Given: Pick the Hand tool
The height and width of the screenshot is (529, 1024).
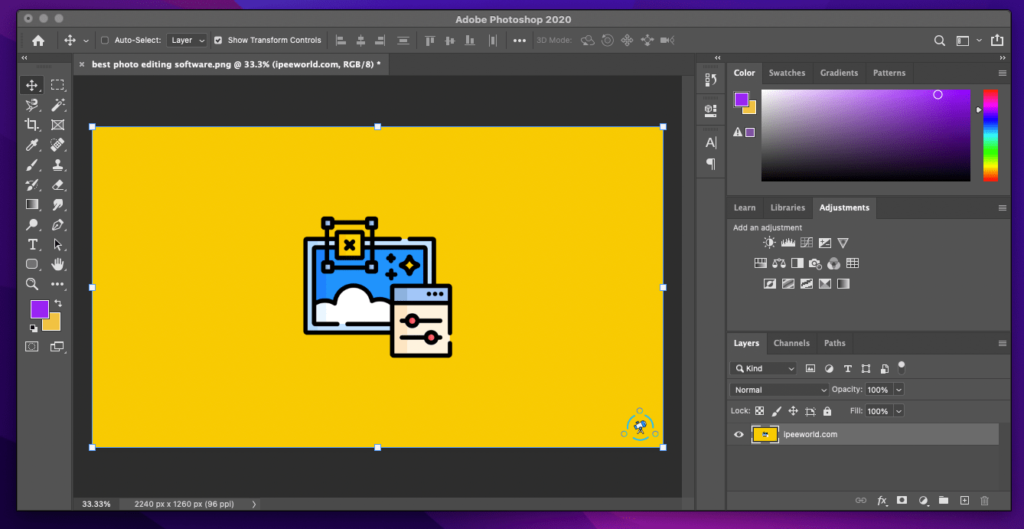Looking at the screenshot, I should [x=58, y=264].
